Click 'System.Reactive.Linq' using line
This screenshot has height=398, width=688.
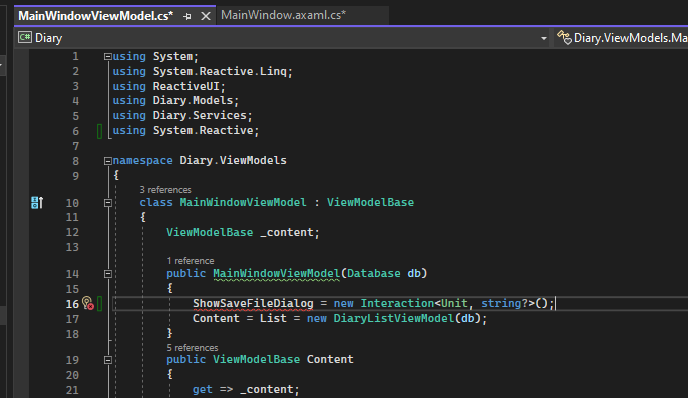pos(202,71)
